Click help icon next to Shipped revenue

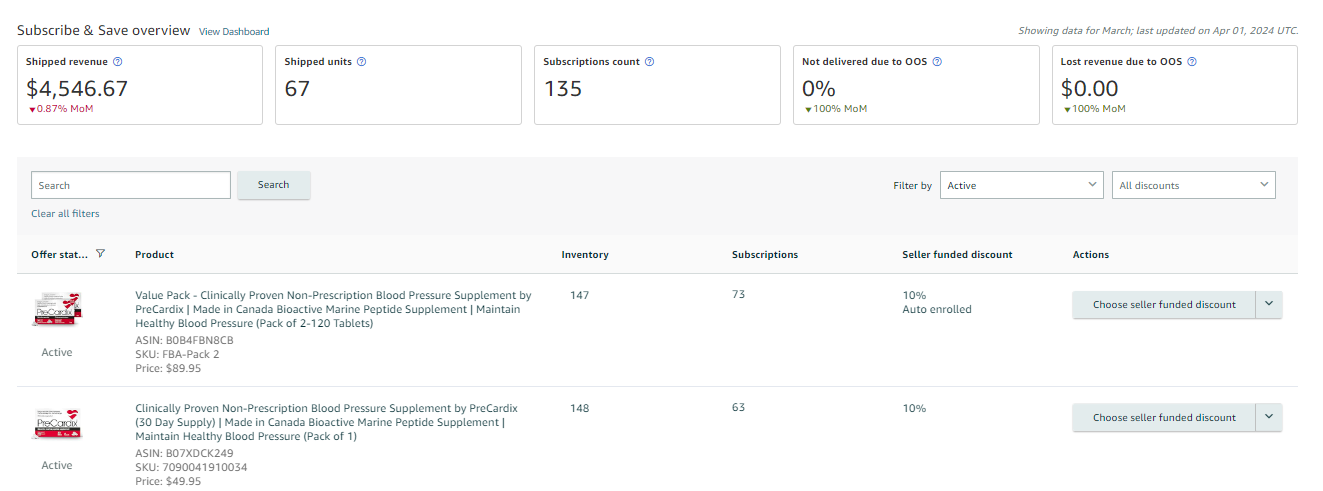119,62
